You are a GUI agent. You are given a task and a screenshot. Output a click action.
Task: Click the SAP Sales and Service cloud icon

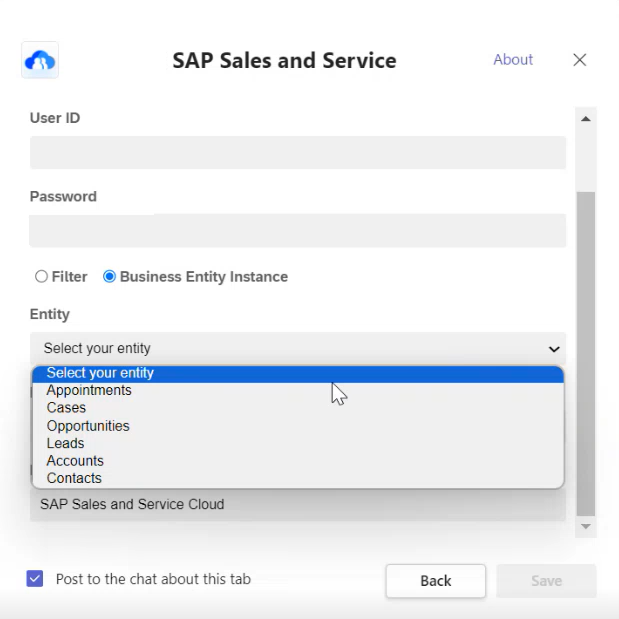40,60
